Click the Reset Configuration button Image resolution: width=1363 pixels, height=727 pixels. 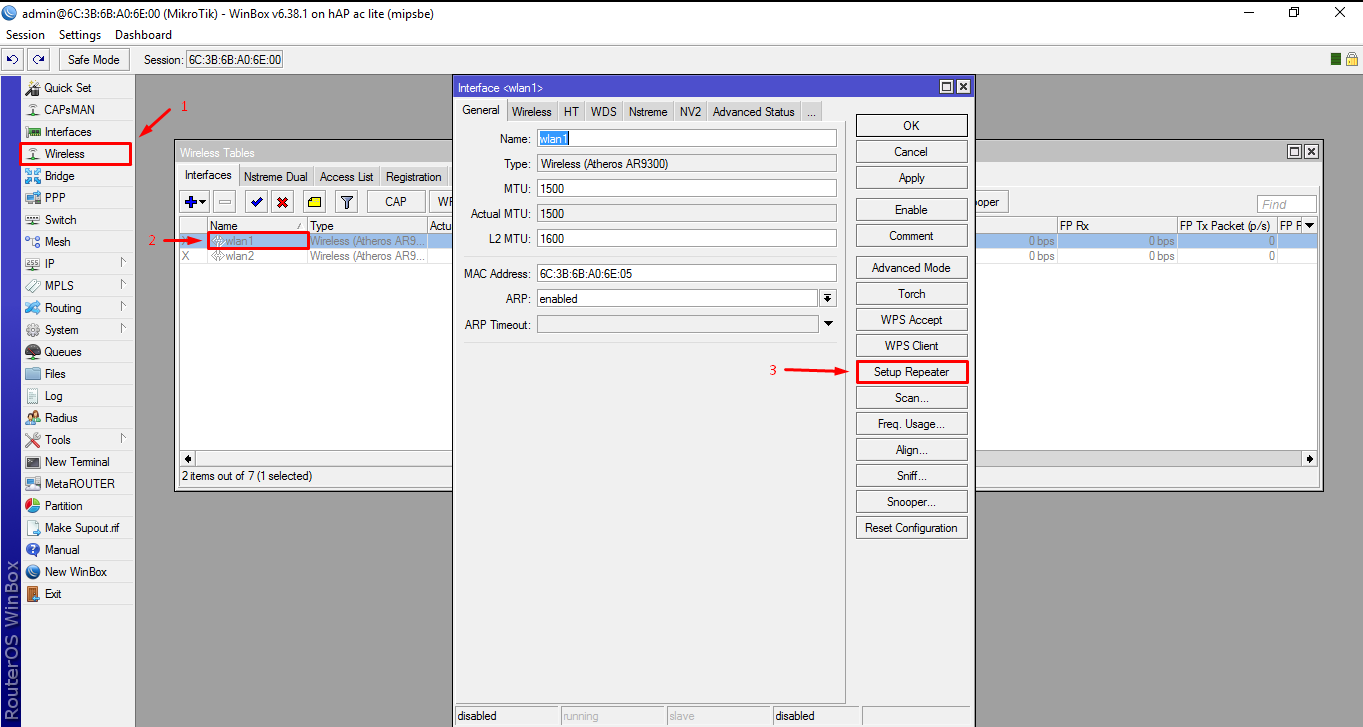pyautogui.click(x=911, y=528)
